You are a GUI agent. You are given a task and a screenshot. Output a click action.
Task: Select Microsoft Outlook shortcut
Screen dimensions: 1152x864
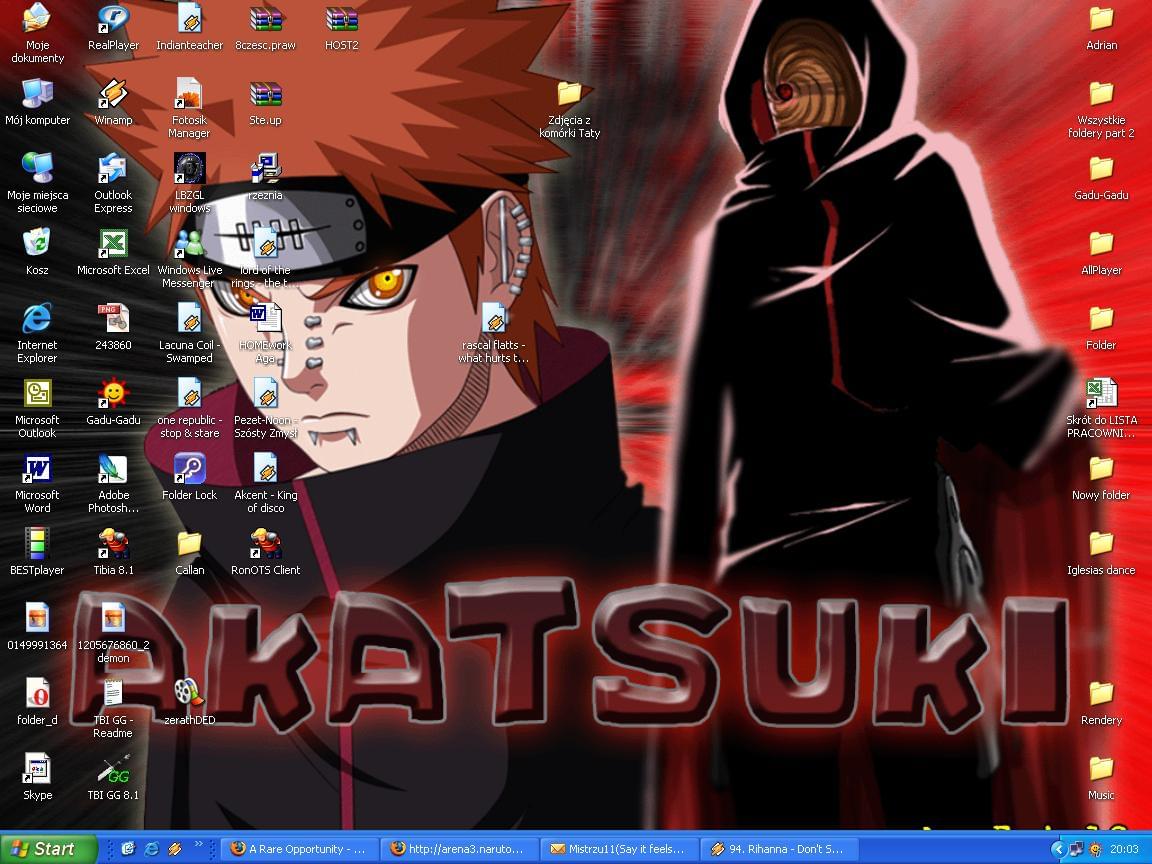pyautogui.click(x=37, y=393)
